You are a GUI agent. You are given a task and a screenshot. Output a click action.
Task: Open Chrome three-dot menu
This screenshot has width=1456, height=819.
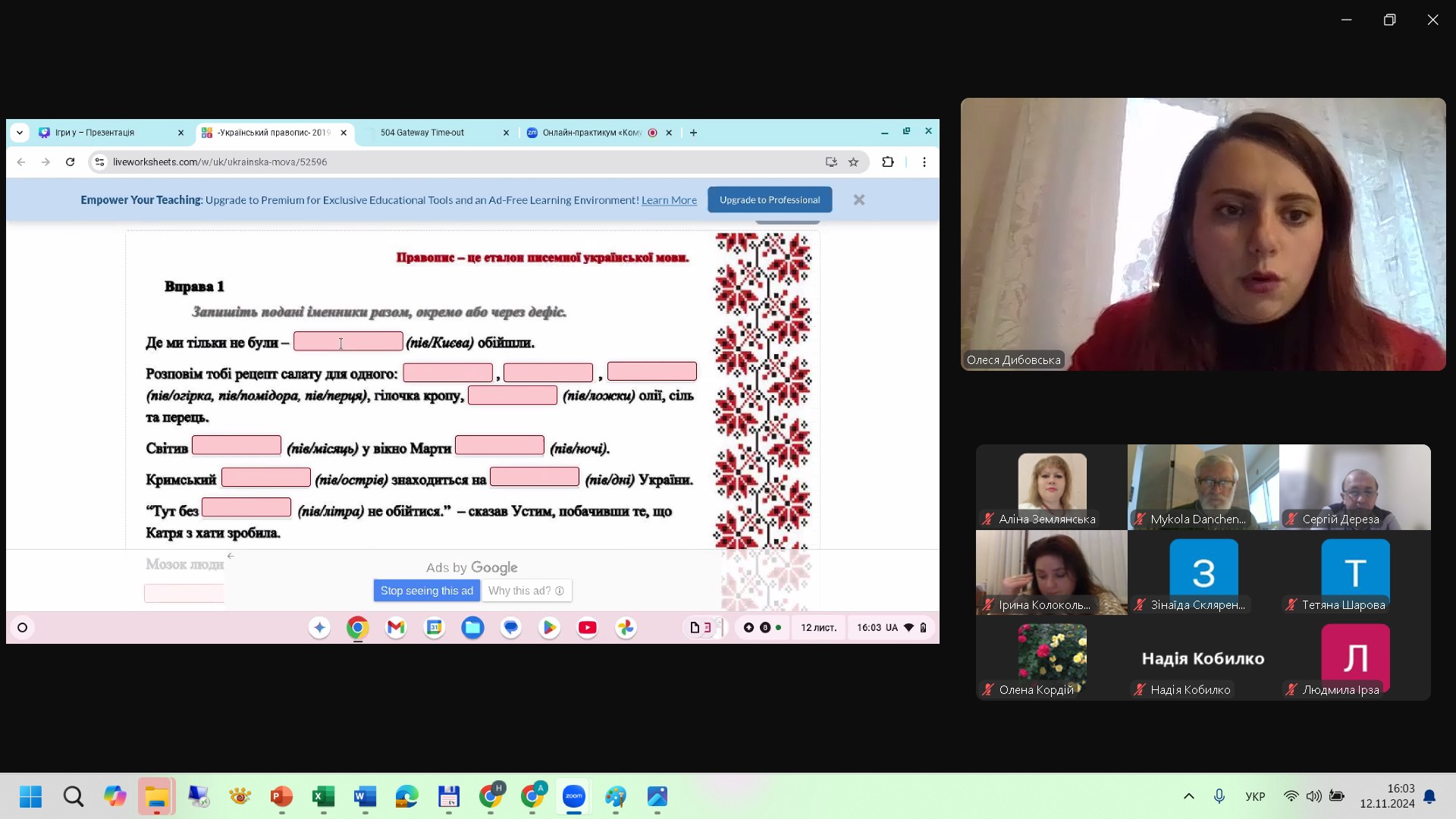tap(924, 162)
